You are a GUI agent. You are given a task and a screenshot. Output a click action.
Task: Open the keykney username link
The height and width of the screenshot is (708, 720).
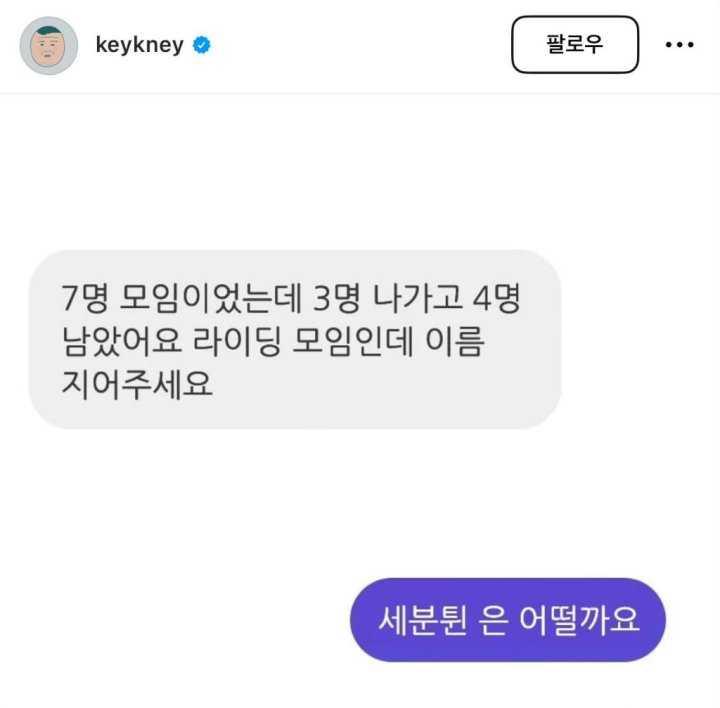[x=140, y=45]
